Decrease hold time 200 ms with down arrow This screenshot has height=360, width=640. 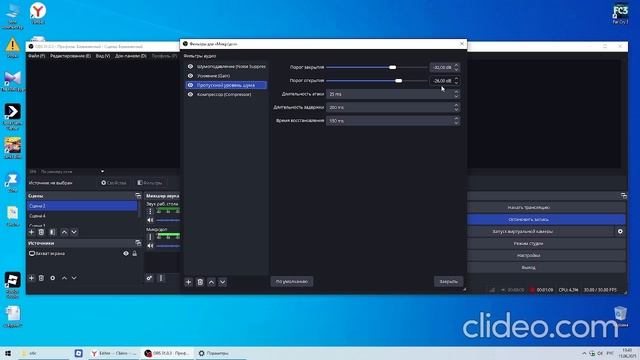point(456,109)
